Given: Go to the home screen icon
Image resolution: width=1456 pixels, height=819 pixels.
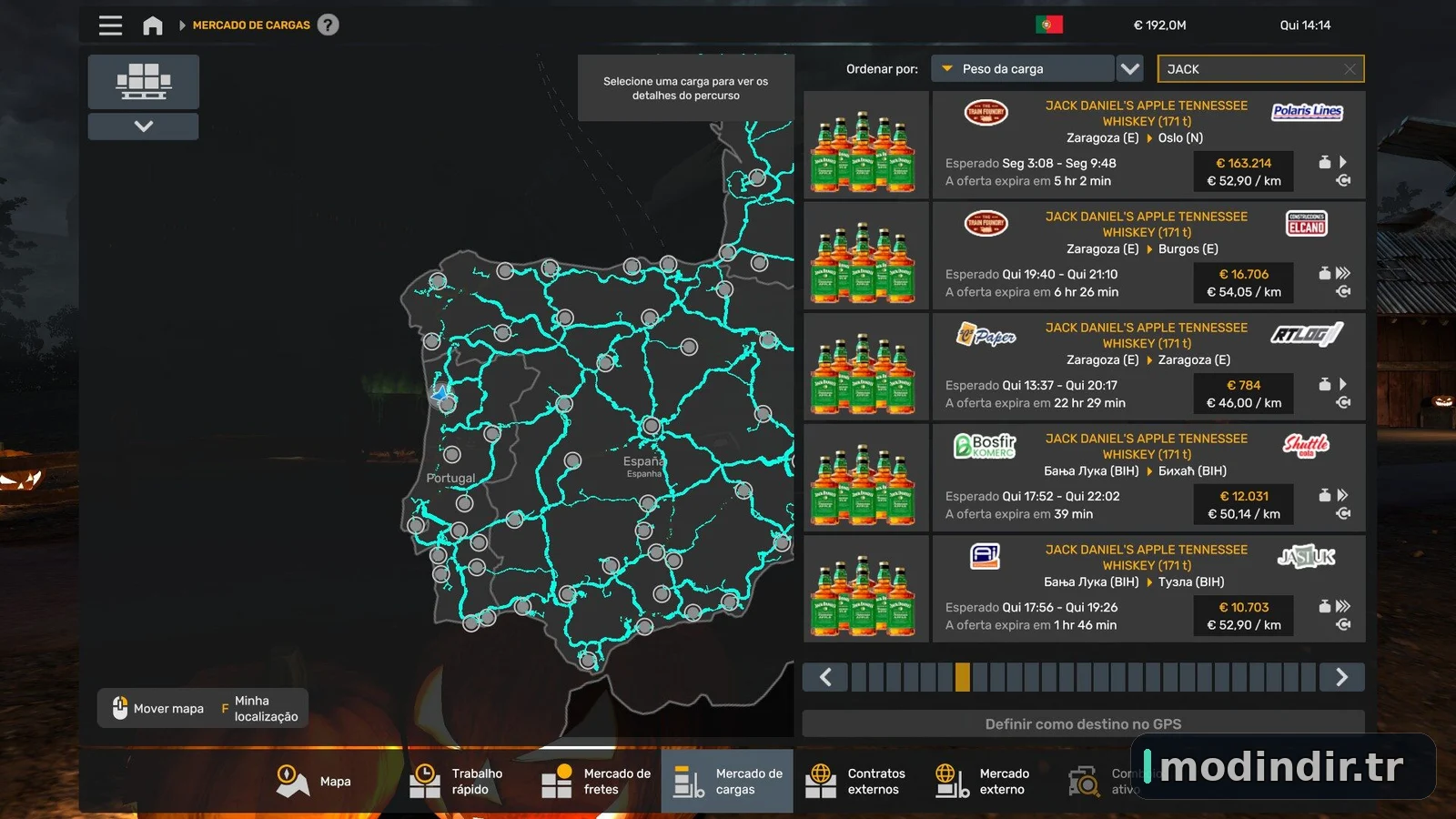Looking at the screenshot, I should (x=153, y=25).
